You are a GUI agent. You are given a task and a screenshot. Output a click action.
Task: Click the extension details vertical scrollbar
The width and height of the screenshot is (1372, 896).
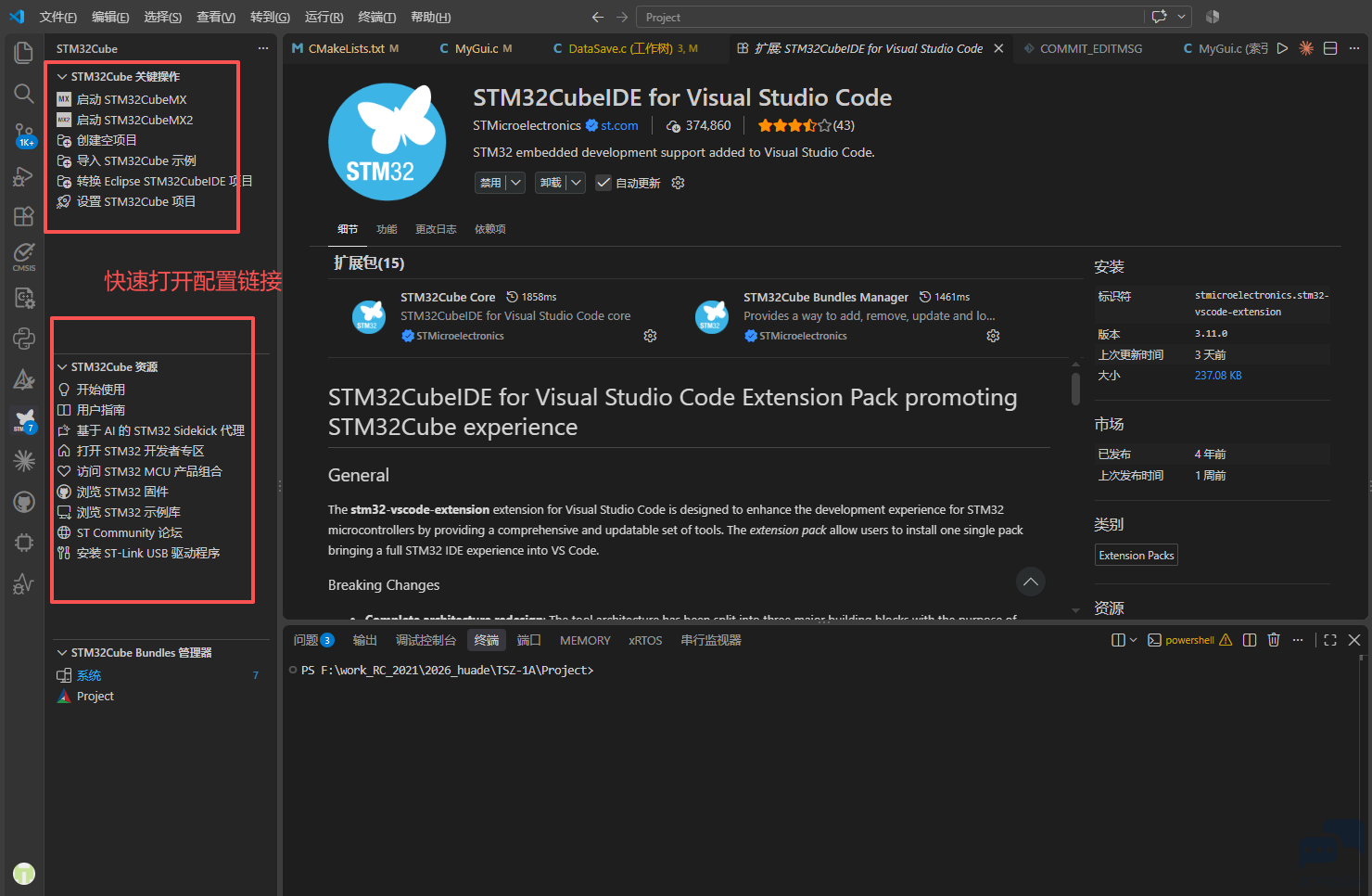point(1075,390)
